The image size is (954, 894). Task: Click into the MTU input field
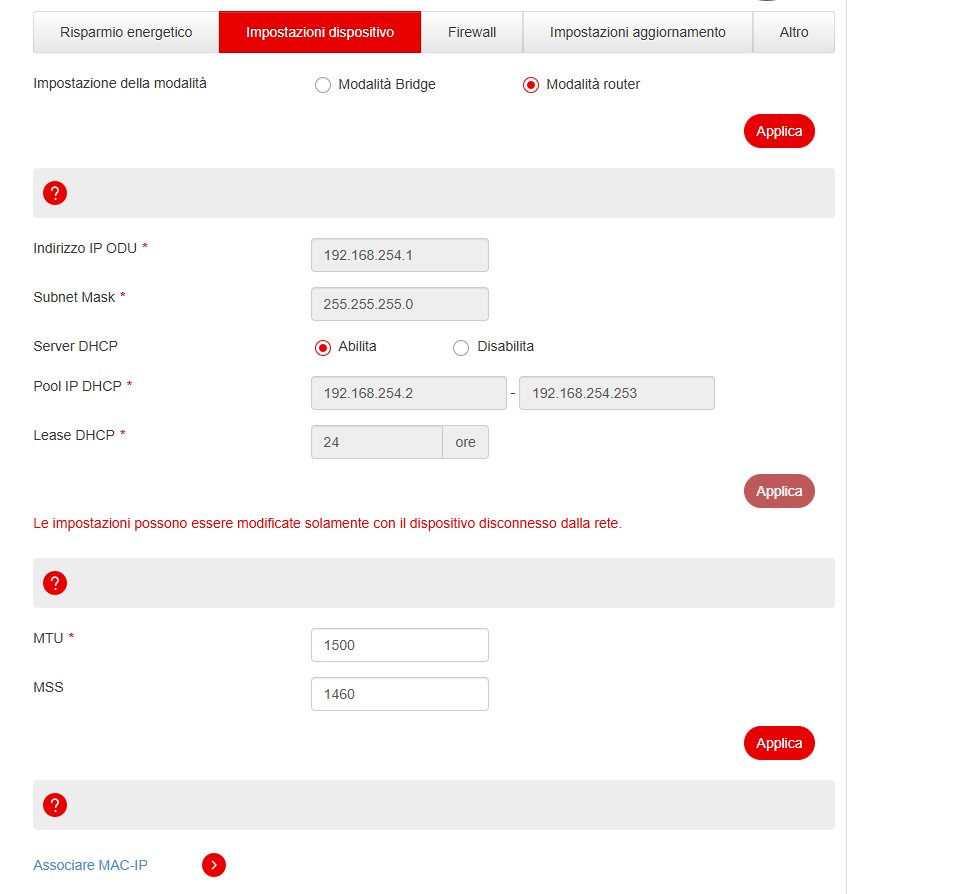(399, 645)
